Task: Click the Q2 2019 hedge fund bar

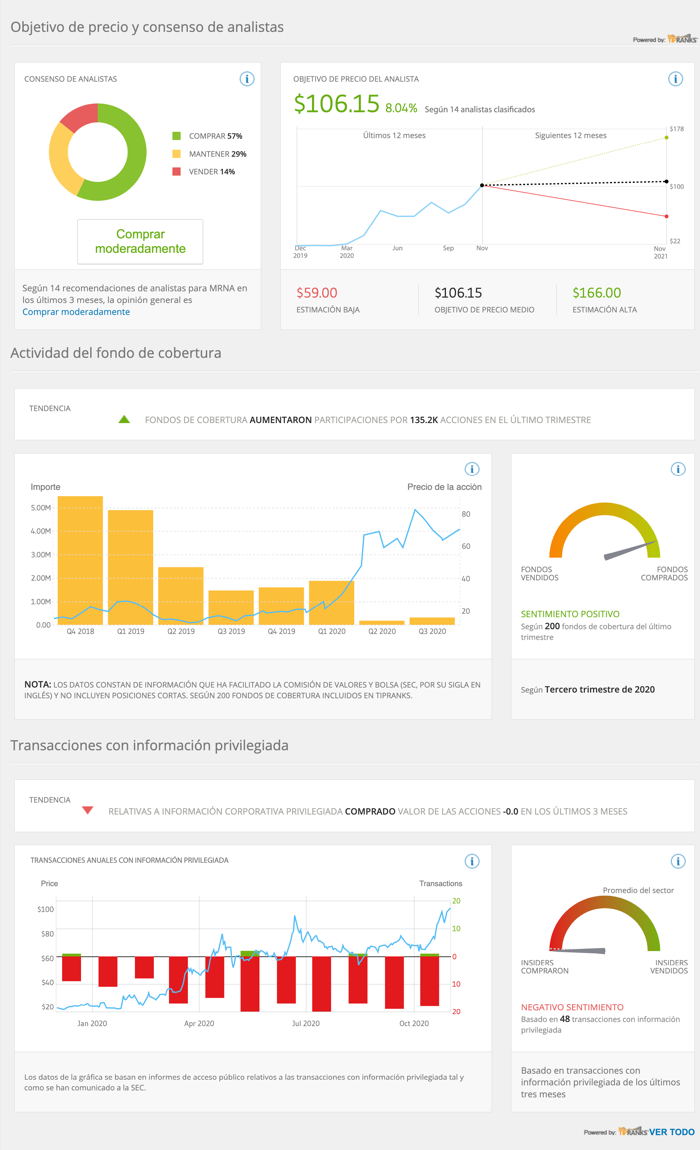Action: [x=181, y=596]
